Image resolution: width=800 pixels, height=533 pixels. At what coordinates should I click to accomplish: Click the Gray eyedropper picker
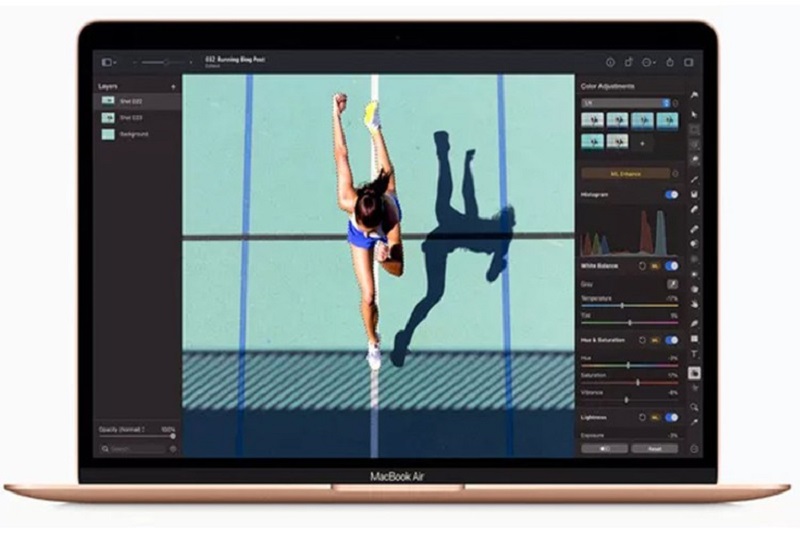[x=672, y=284]
